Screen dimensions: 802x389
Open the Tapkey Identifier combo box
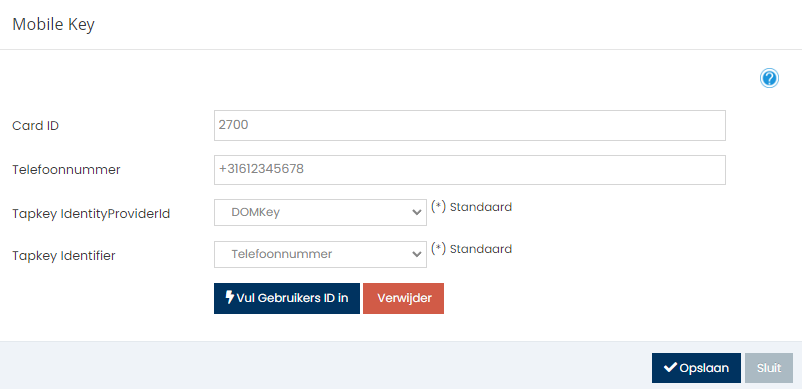tap(320, 254)
